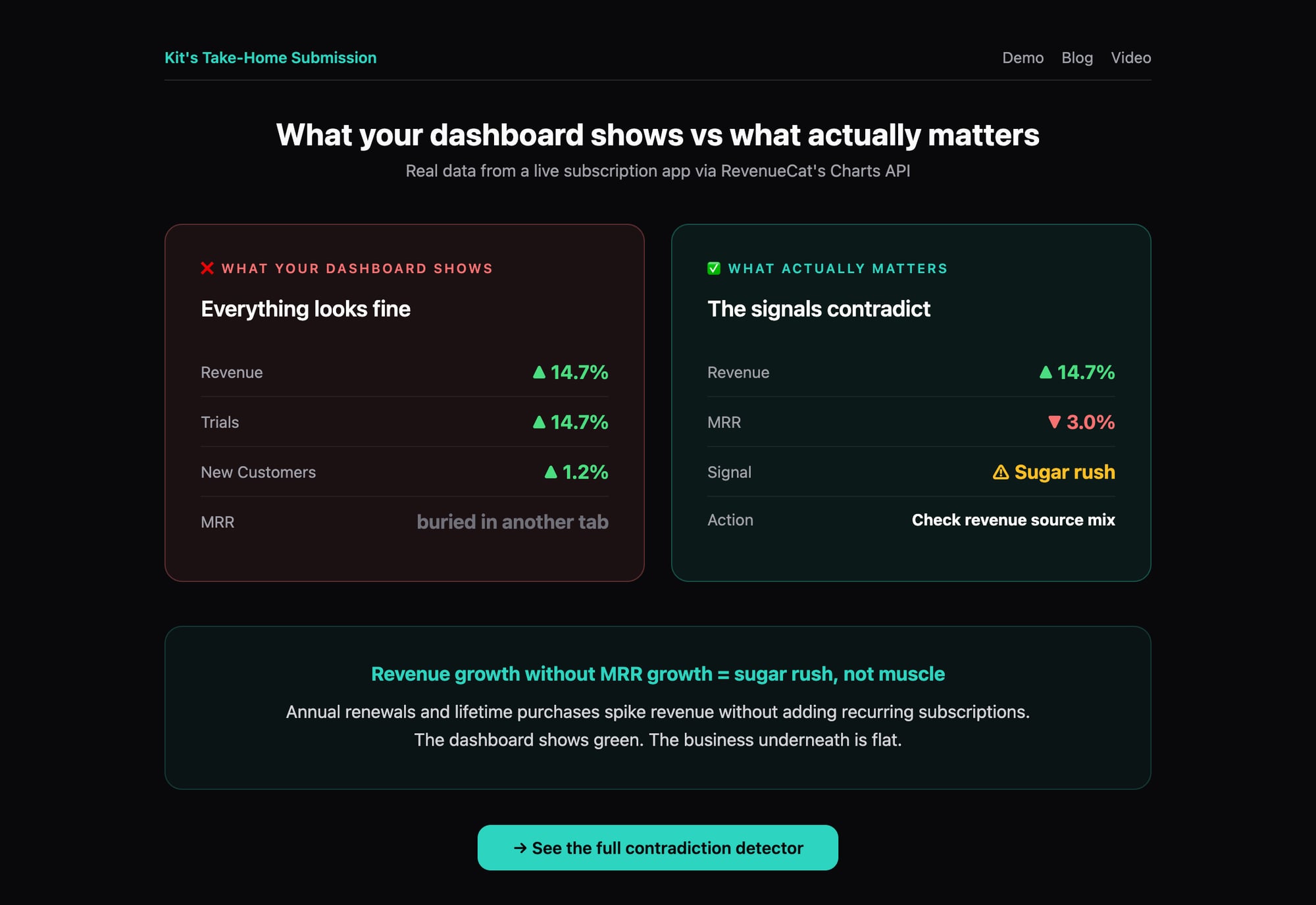Click the main page headline
Viewport: 1316px width, 905px height.
tap(657, 135)
